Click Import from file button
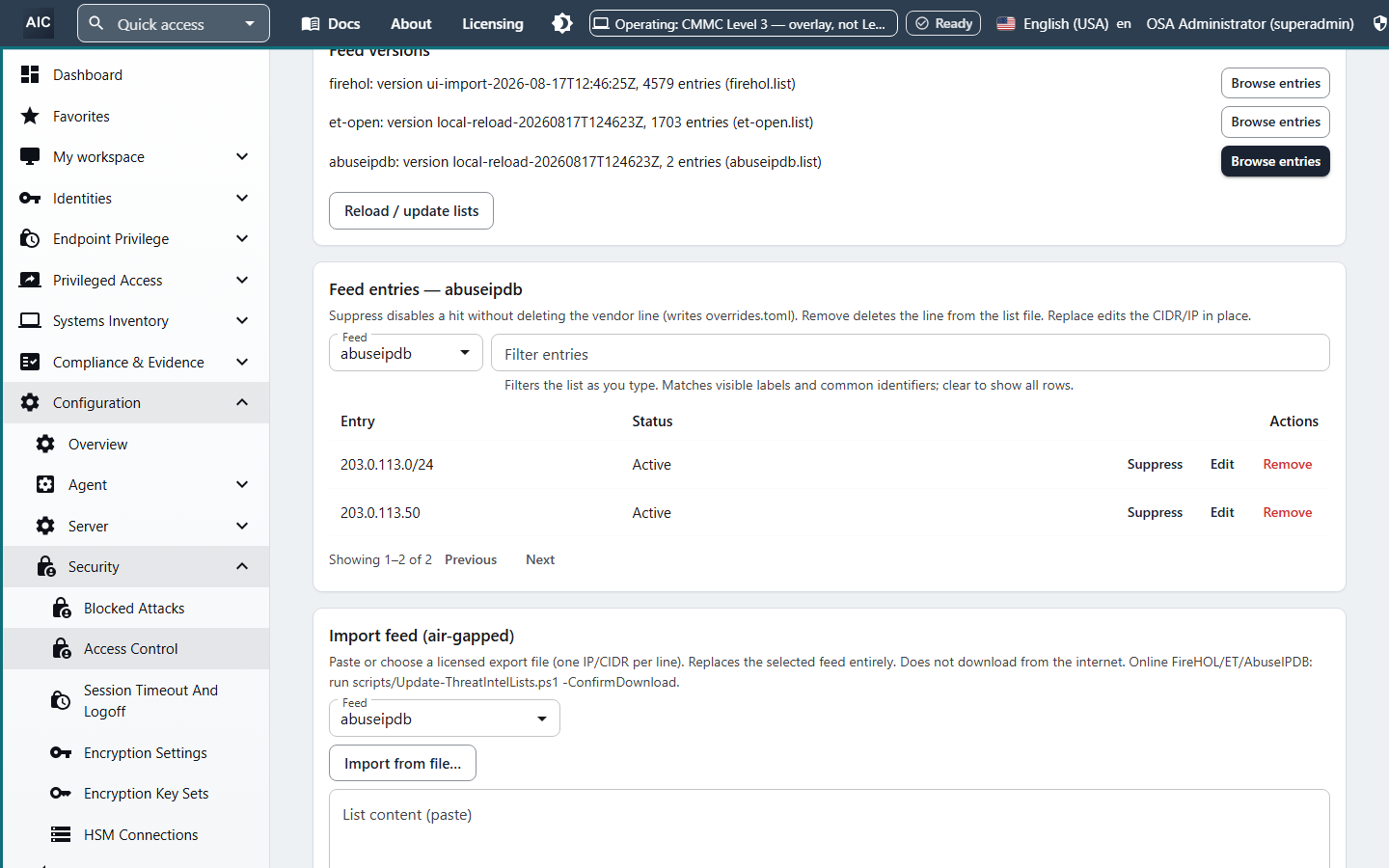This screenshot has height=868, width=1389. coord(402,763)
